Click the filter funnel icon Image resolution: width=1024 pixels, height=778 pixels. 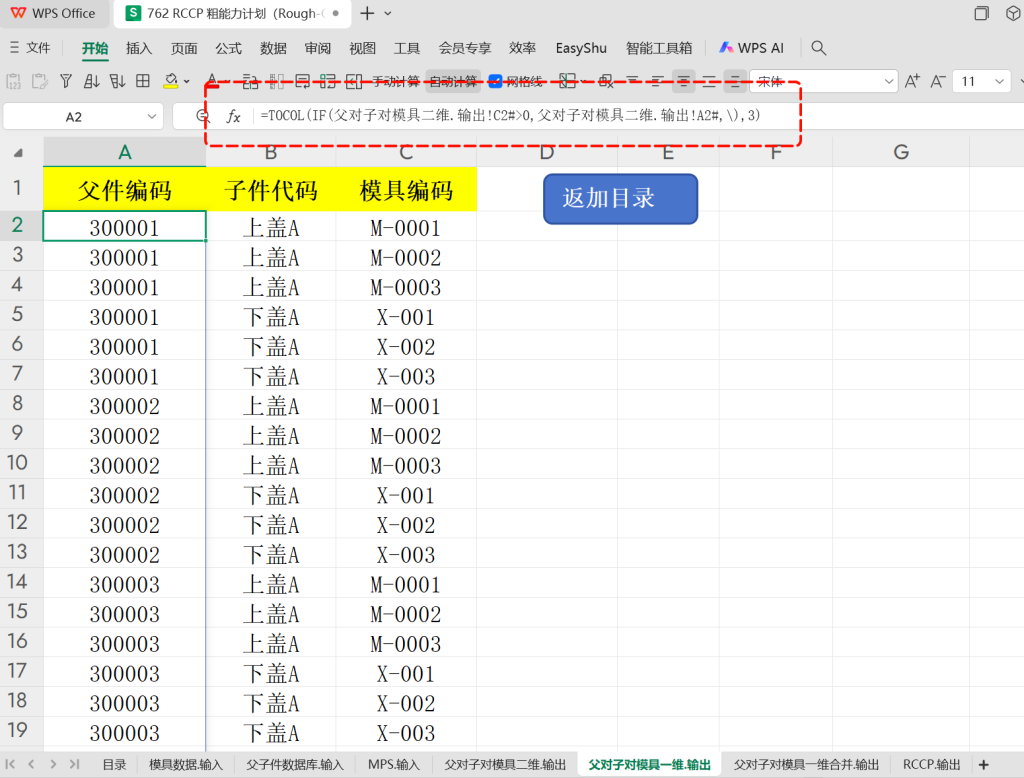pos(65,81)
